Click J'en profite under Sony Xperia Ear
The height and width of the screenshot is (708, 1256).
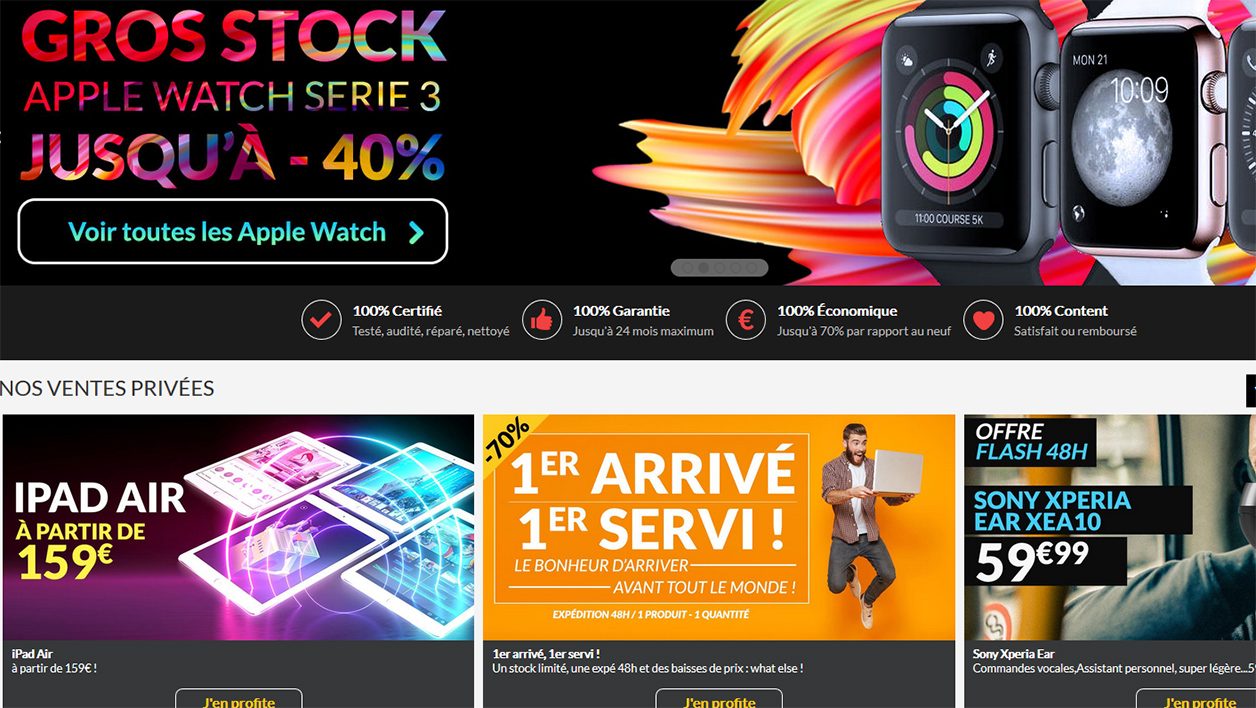point(1198,699)
